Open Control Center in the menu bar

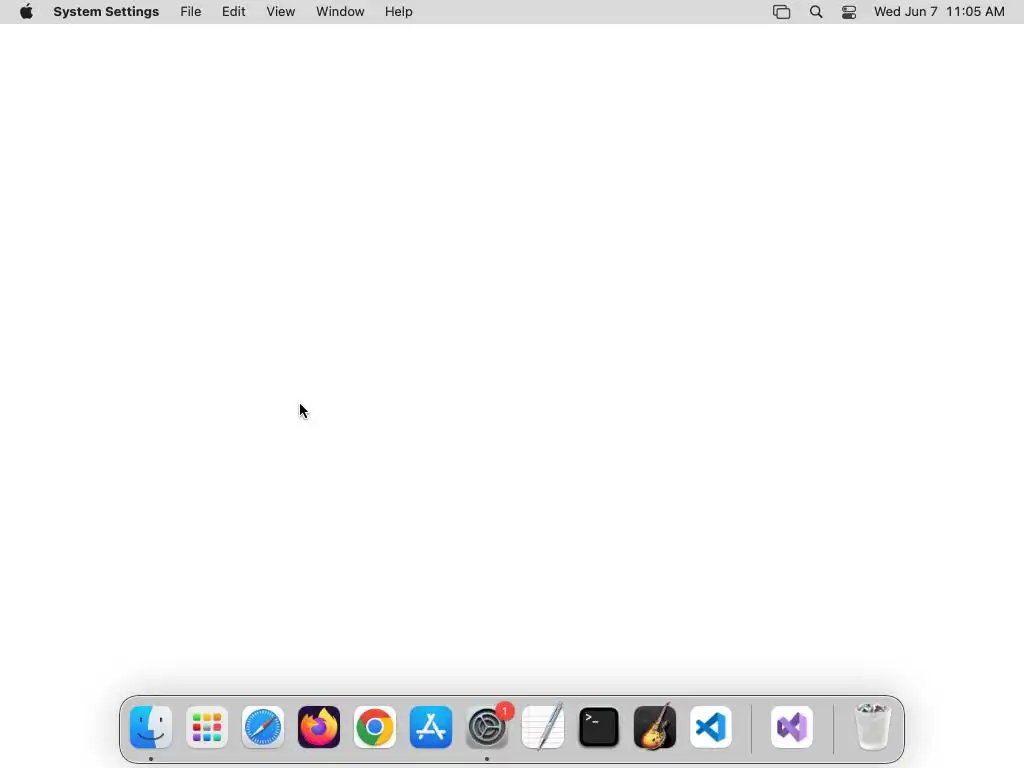click(x=849, y=12)
